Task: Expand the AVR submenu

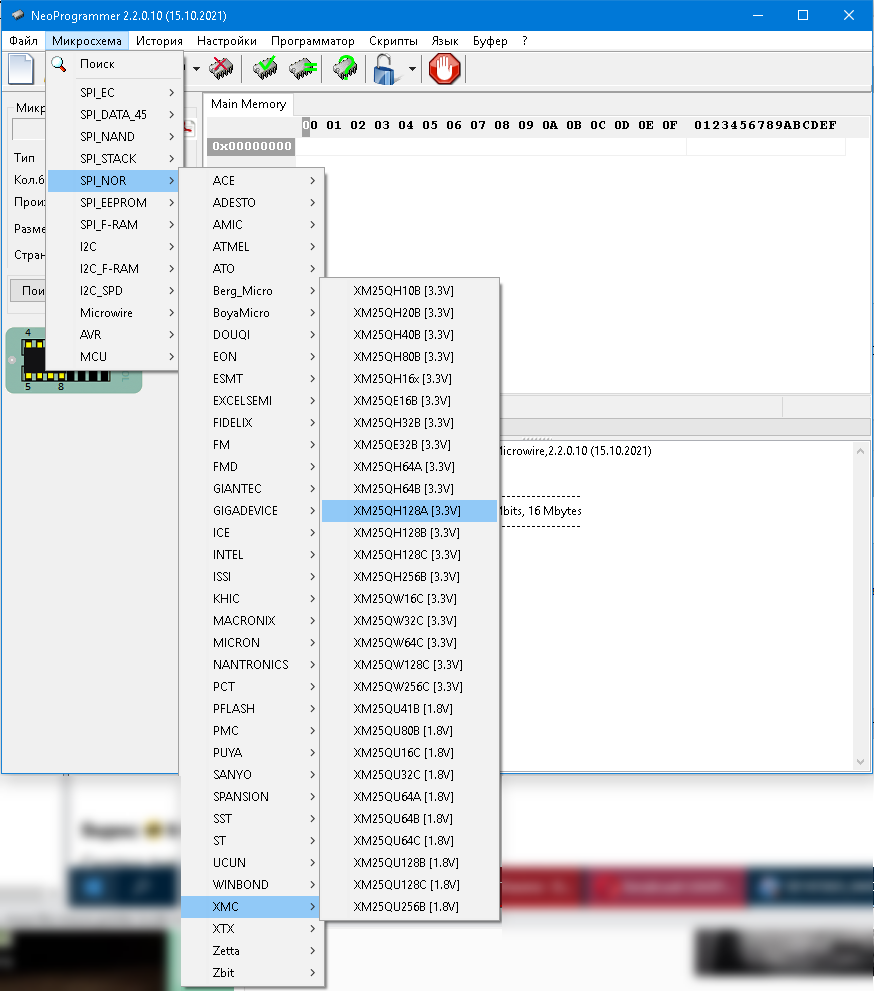Action: [115, 335]
